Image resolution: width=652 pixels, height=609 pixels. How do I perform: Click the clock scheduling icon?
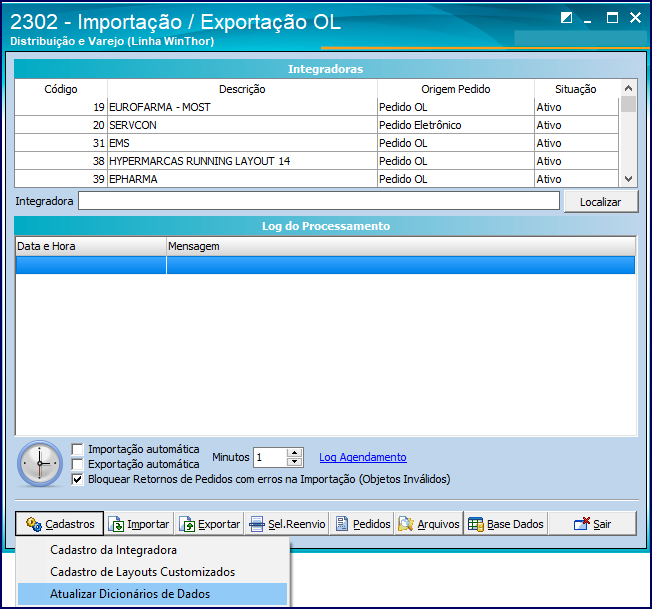tap(40, 464)
